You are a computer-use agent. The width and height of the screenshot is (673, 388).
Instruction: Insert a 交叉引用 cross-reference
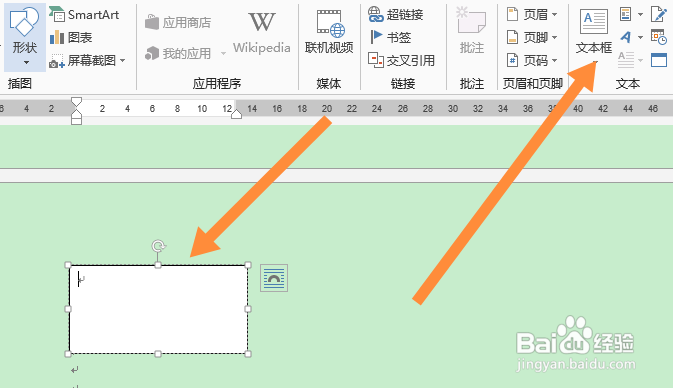point(401,61)
